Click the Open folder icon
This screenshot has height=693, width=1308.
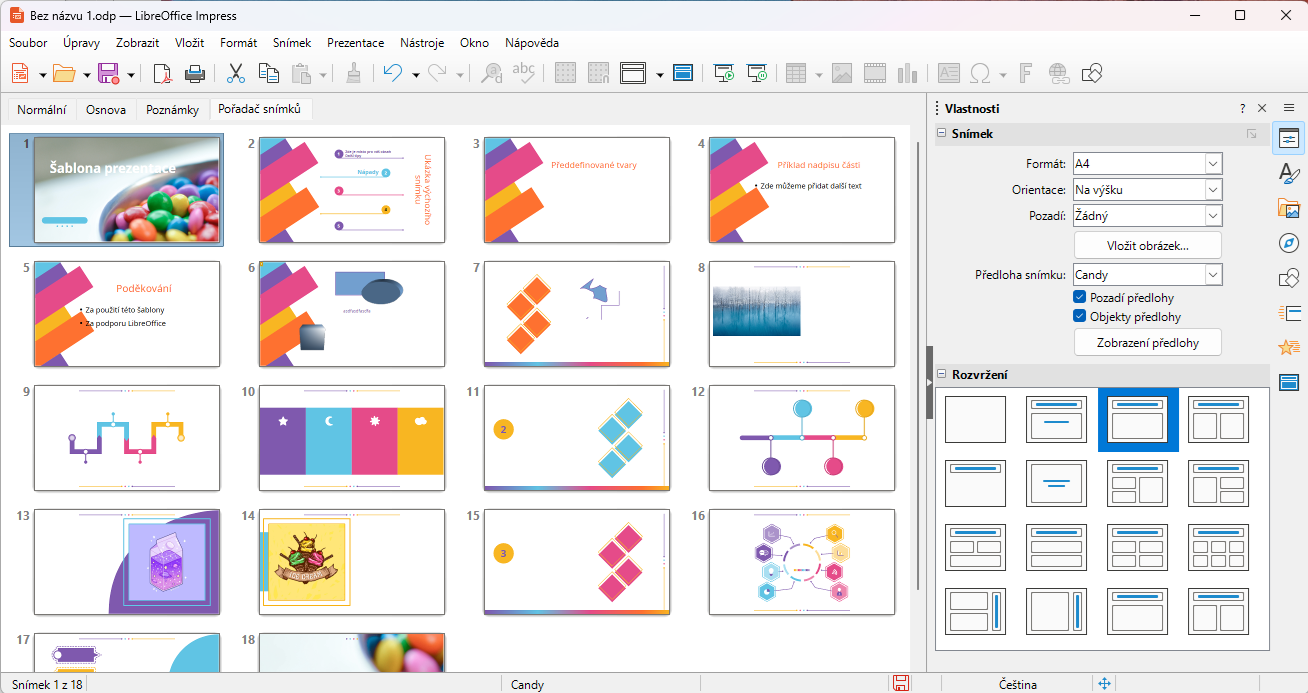pos(64,73)
